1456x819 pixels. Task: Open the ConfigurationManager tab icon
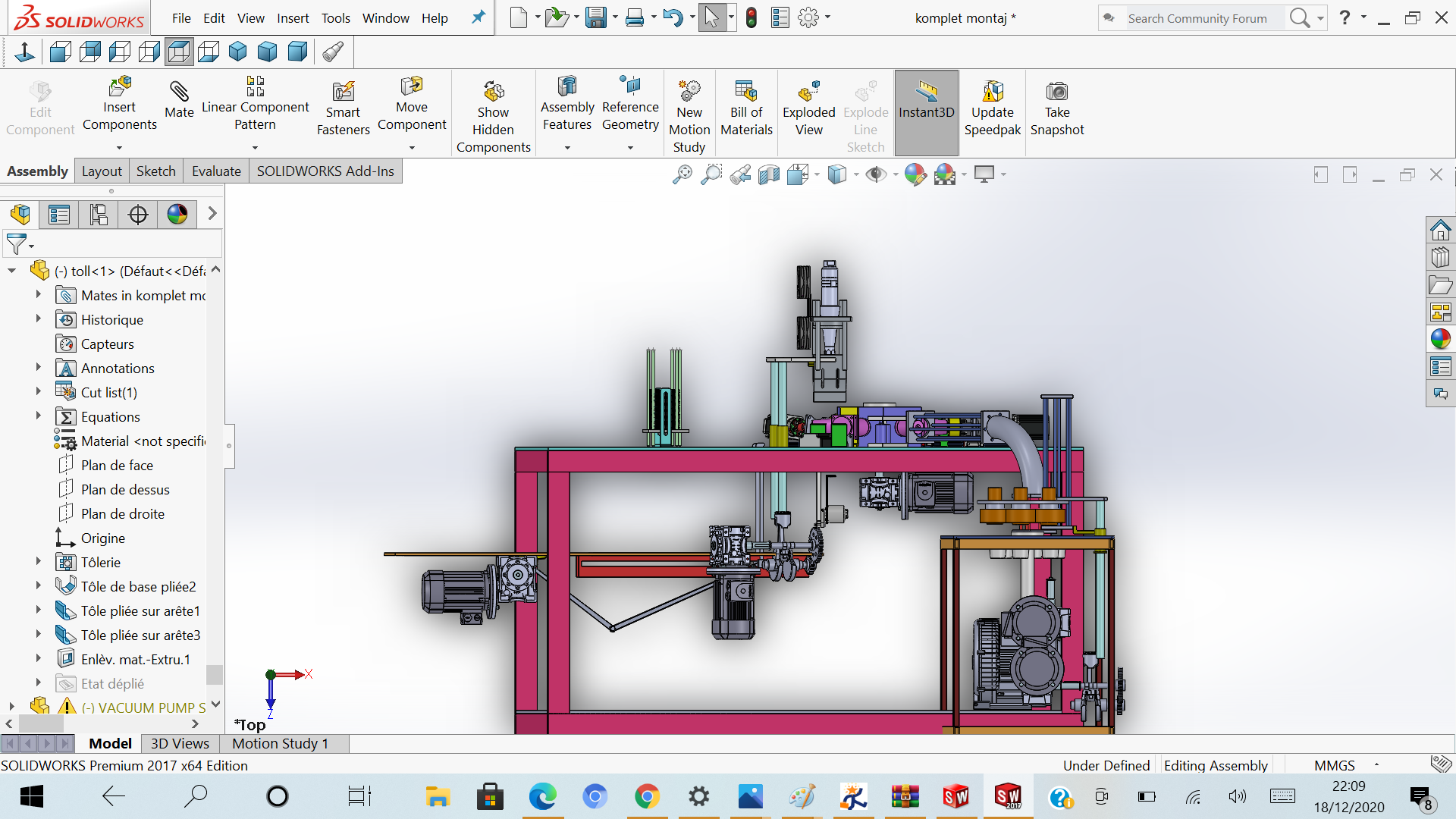99,215
